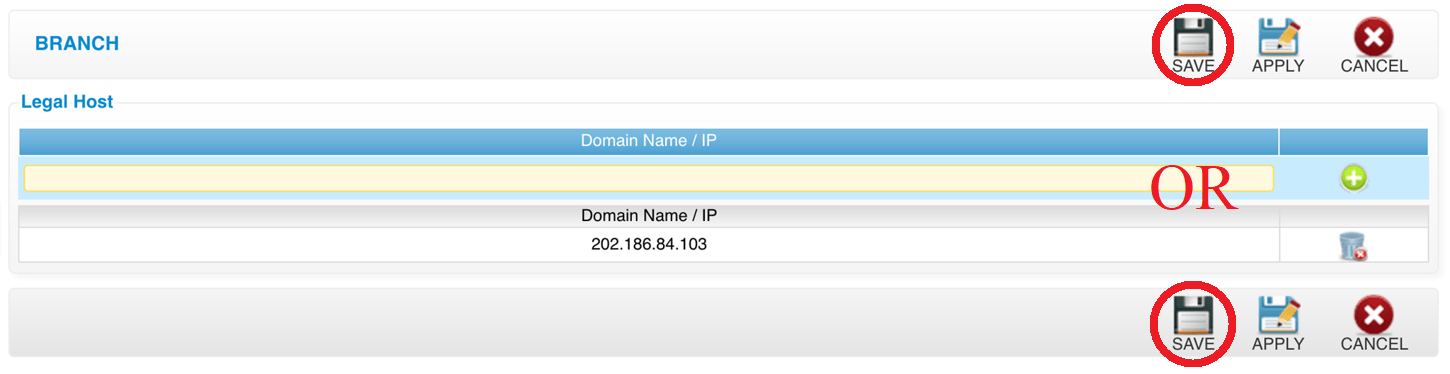Click the BRANCH page heading

pos(77,44)
